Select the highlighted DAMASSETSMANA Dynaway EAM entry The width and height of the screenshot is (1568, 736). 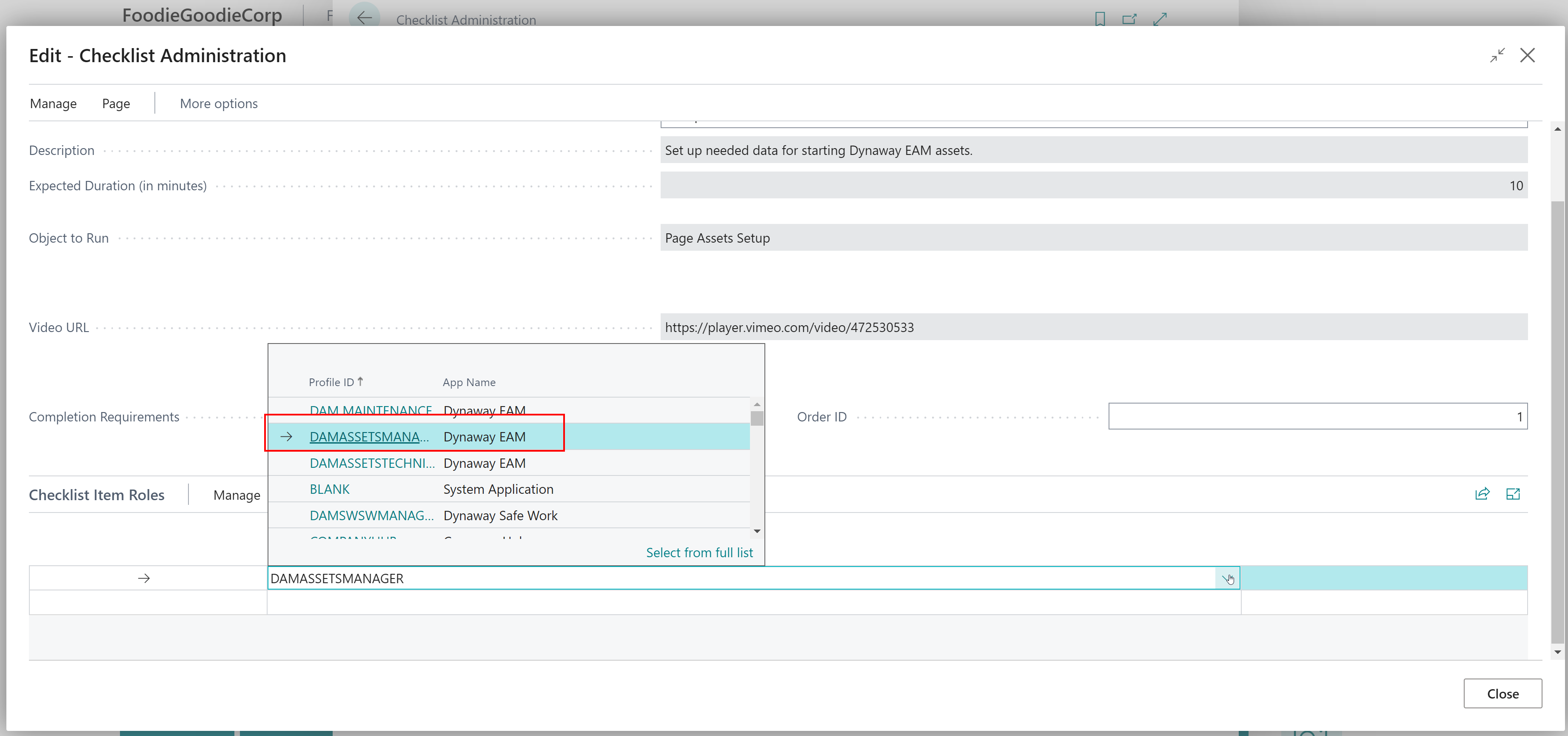click(x=370, y=437)
